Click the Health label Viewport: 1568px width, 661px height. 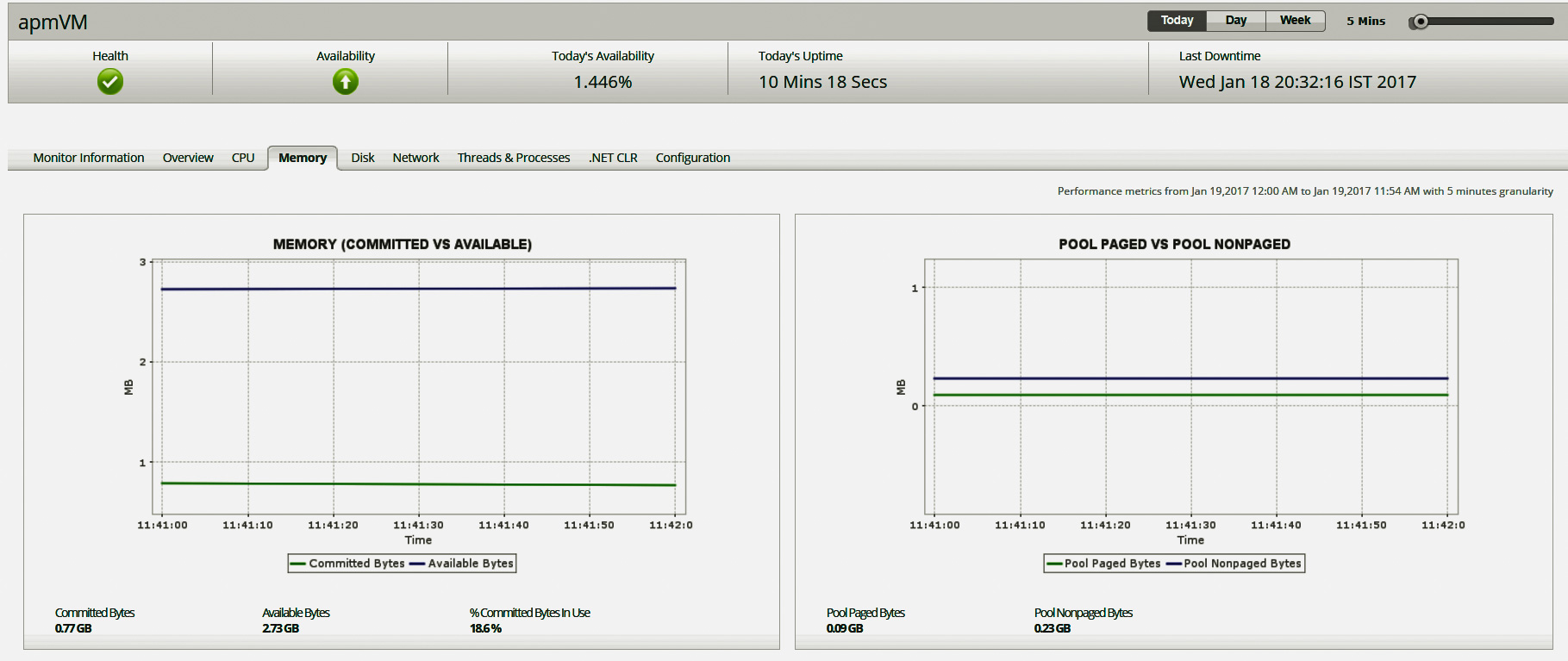point(110,56)
